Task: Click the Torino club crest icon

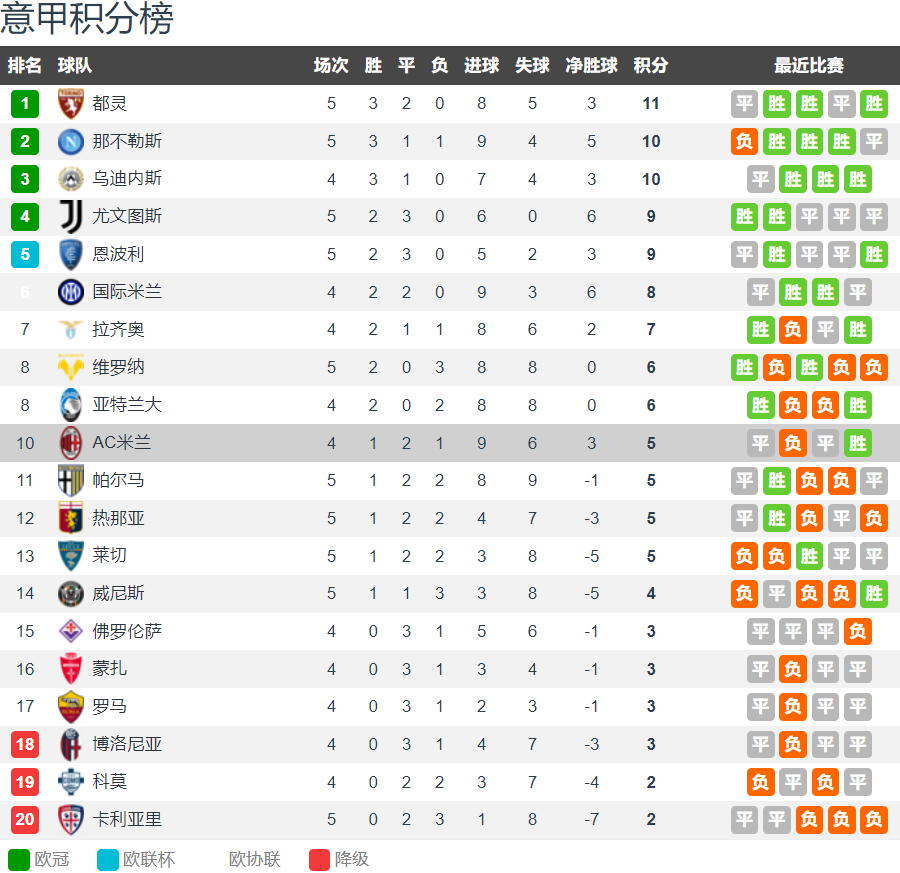Action: [71, 103]
